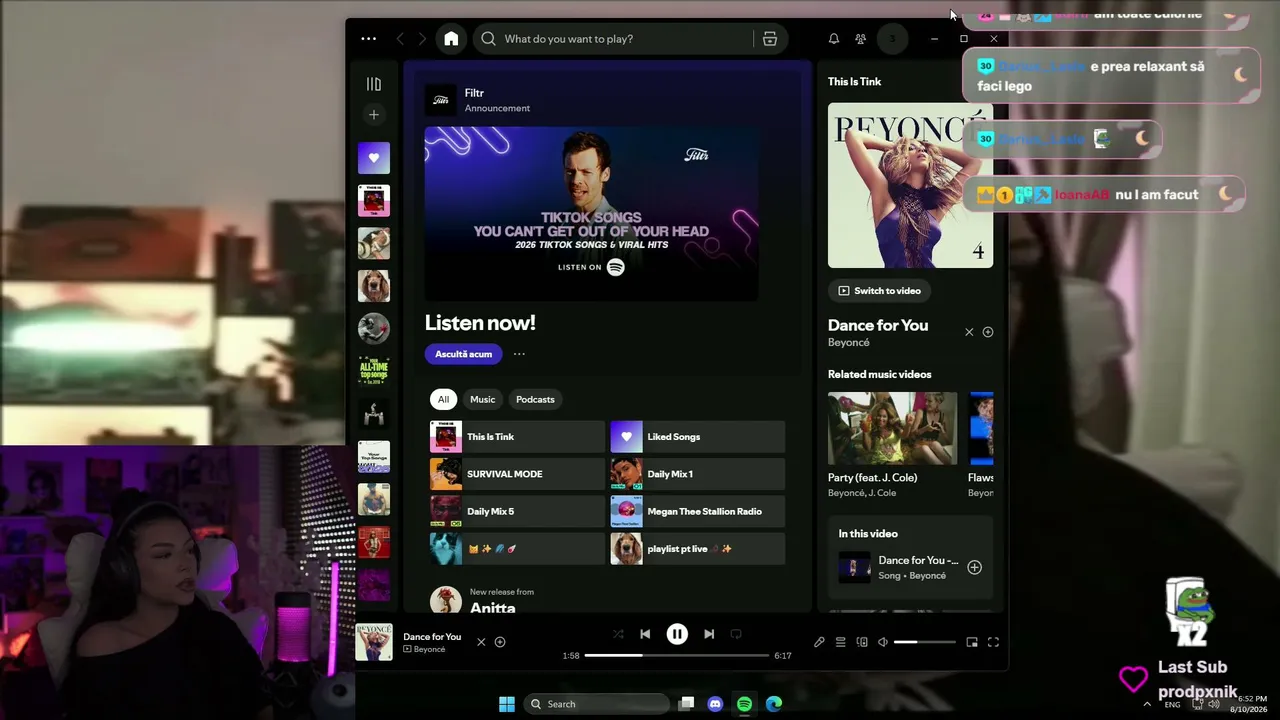Open the playlist pt live tile
Viewport: 1280px width, 720px height.
tap(698, 549)
